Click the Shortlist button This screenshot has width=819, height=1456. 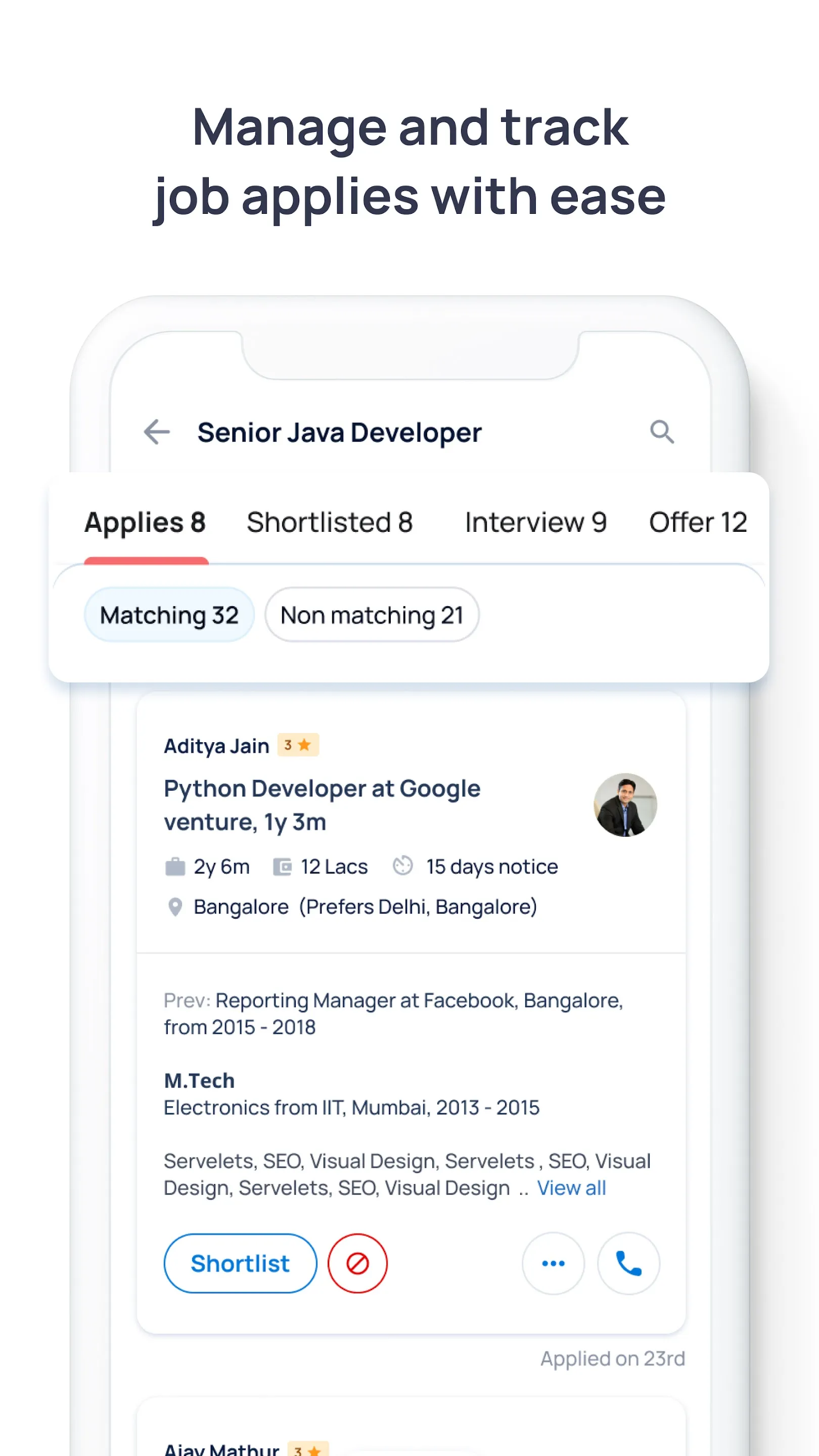(x=240, y=1263)
